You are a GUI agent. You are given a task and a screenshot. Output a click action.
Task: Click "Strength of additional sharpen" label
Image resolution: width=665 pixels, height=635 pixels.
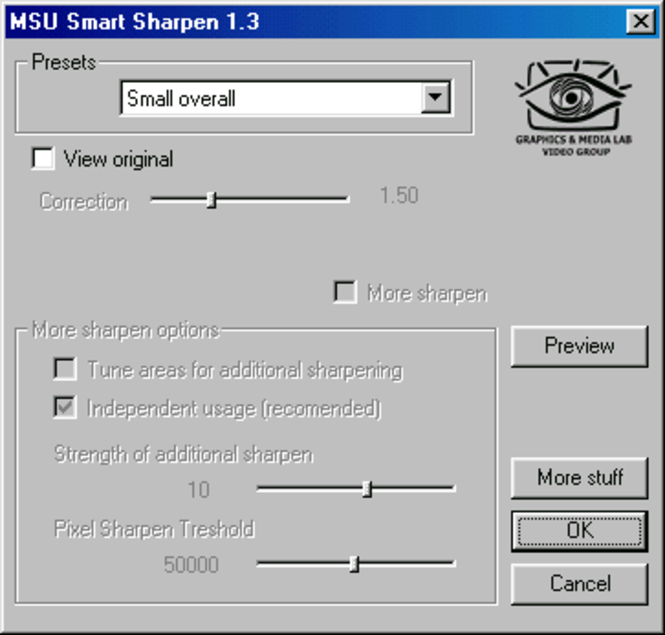(x=184, y=455)
